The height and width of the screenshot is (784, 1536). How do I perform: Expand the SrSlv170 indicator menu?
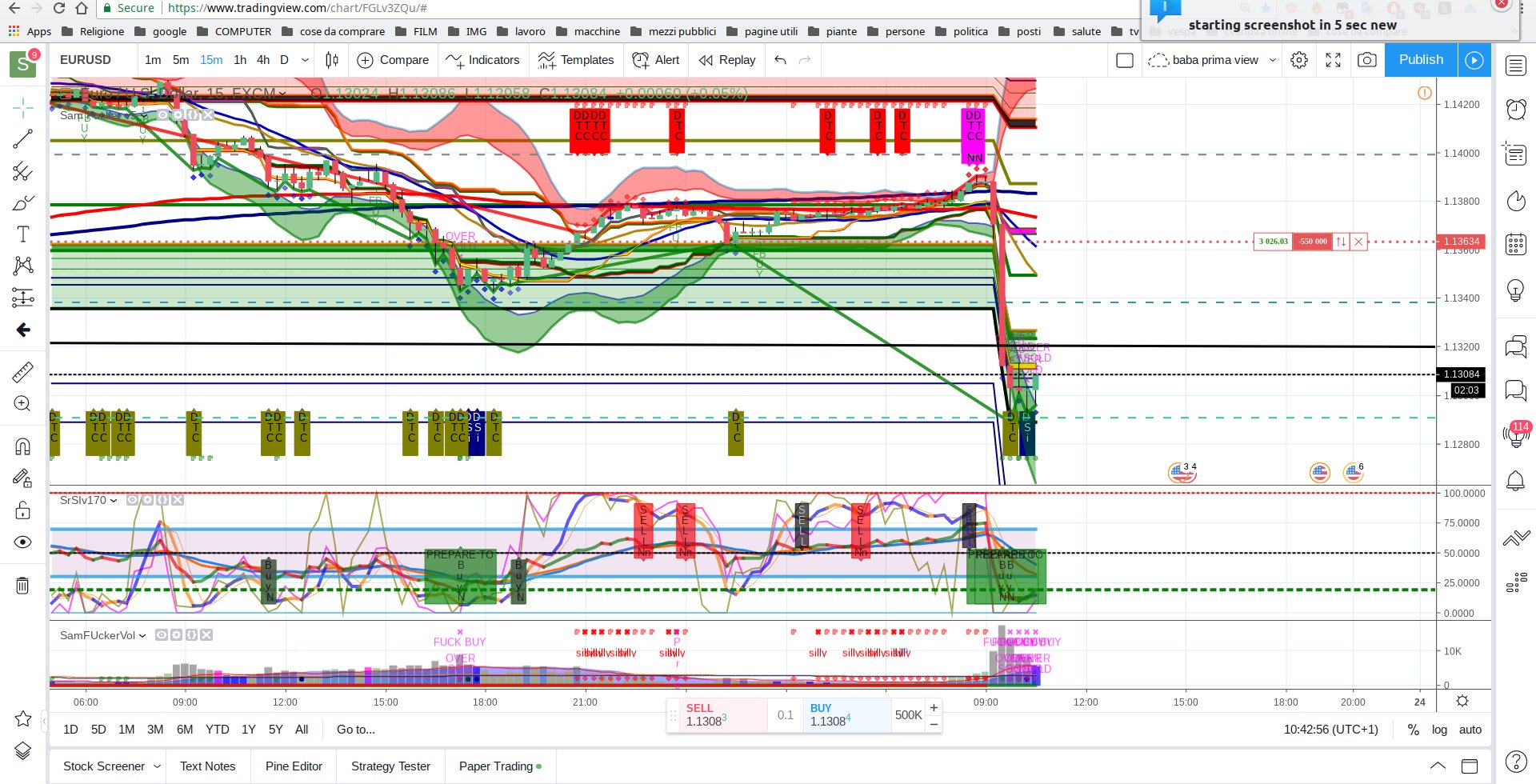point(114,501)
